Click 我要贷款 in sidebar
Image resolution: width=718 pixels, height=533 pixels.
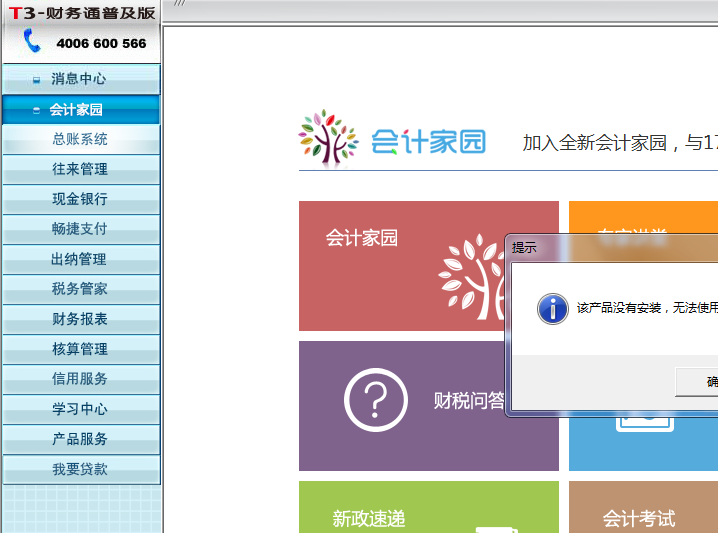(82, 469)
